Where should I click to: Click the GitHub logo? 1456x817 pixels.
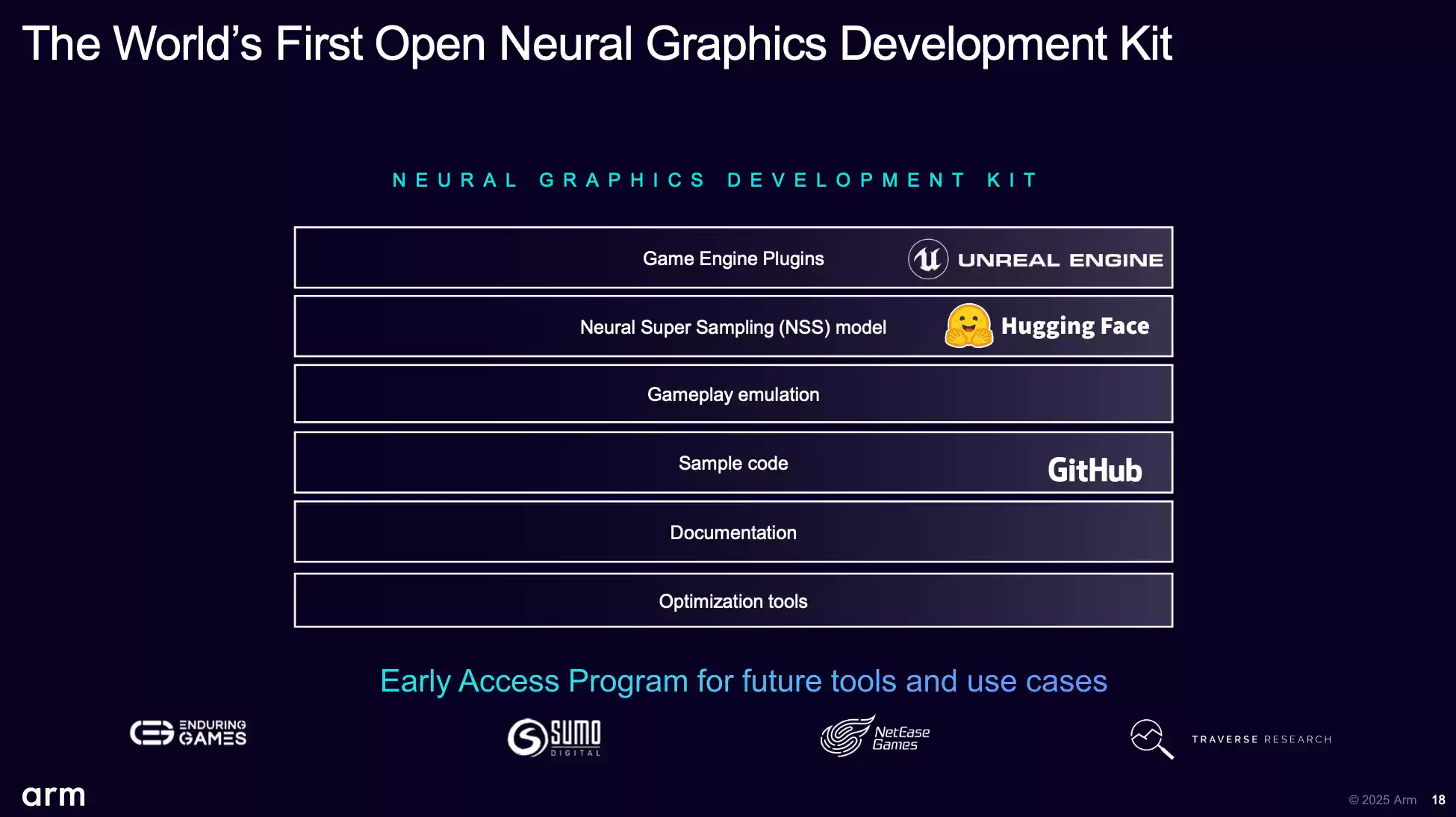pyautogui.click(x=1095, y=470)
